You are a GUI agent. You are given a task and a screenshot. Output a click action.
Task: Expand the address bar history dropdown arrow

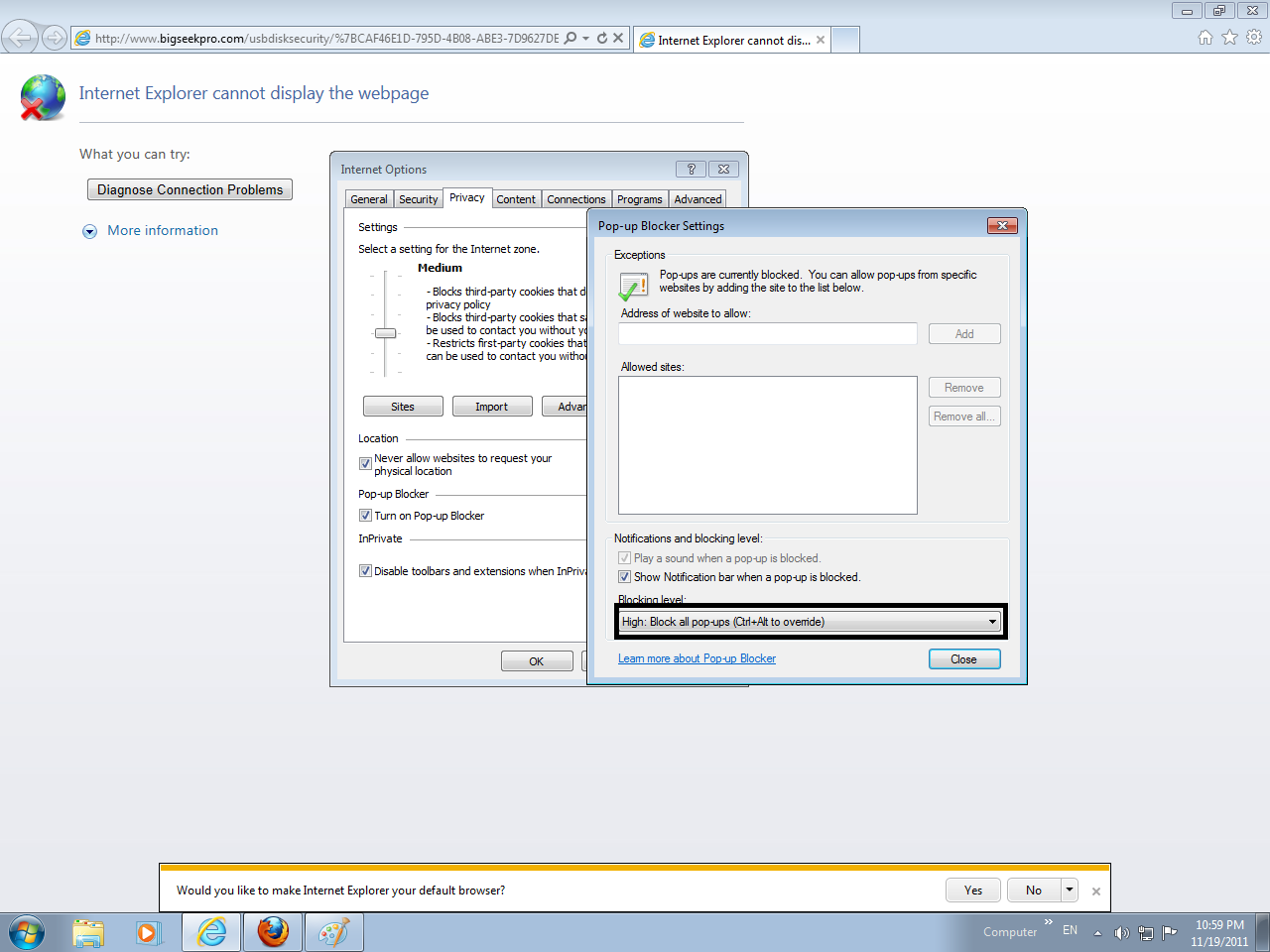coord(586,39)
